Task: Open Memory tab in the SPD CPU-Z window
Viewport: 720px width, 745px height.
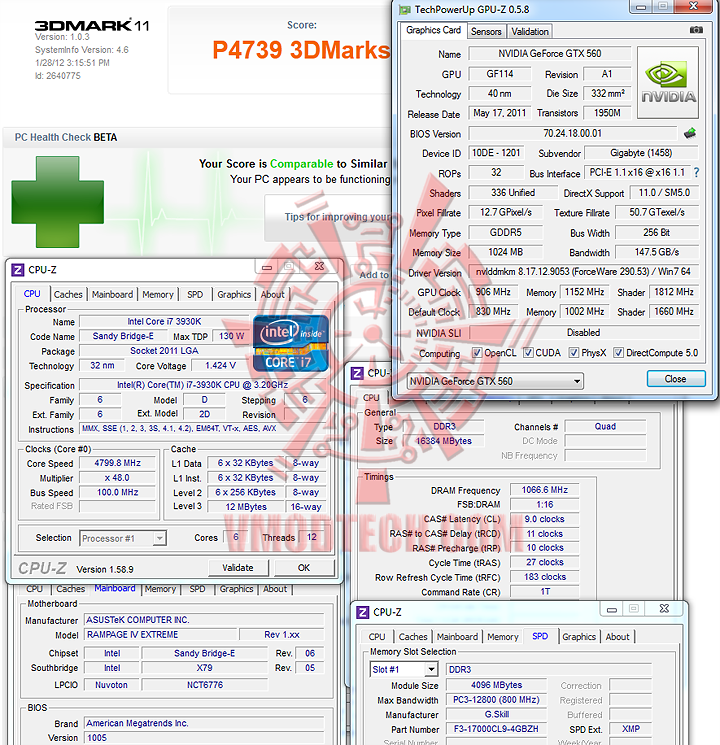Action: pos(503,637)
